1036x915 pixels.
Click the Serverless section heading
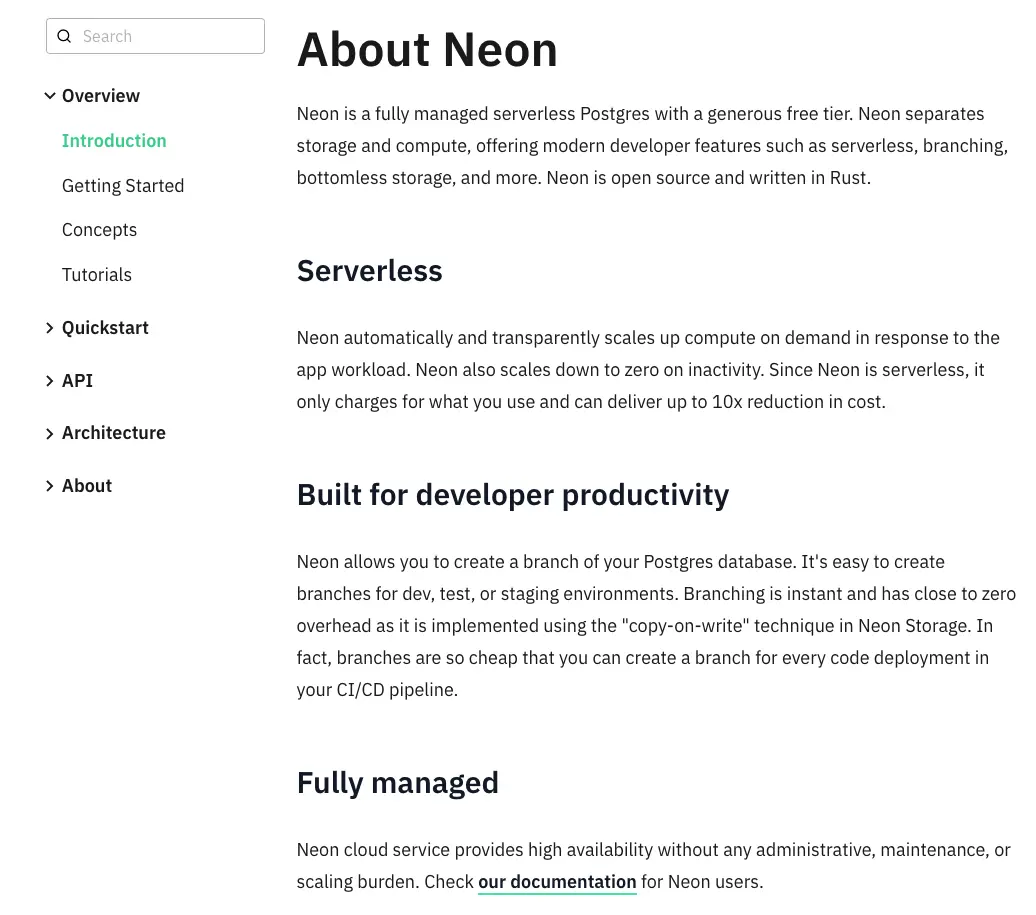click(369, 271)
